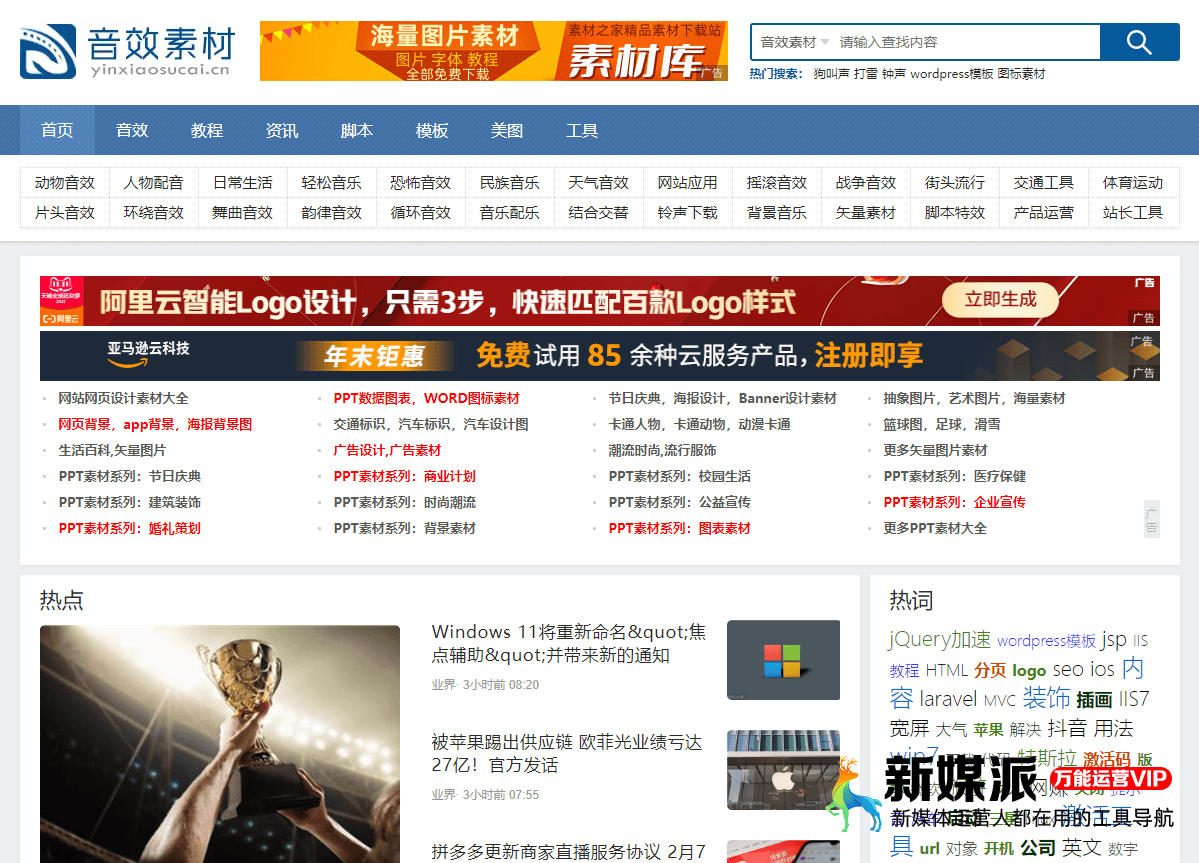Read the Windows 11 renaming article

pyautogui.click(x=568, y=644)
